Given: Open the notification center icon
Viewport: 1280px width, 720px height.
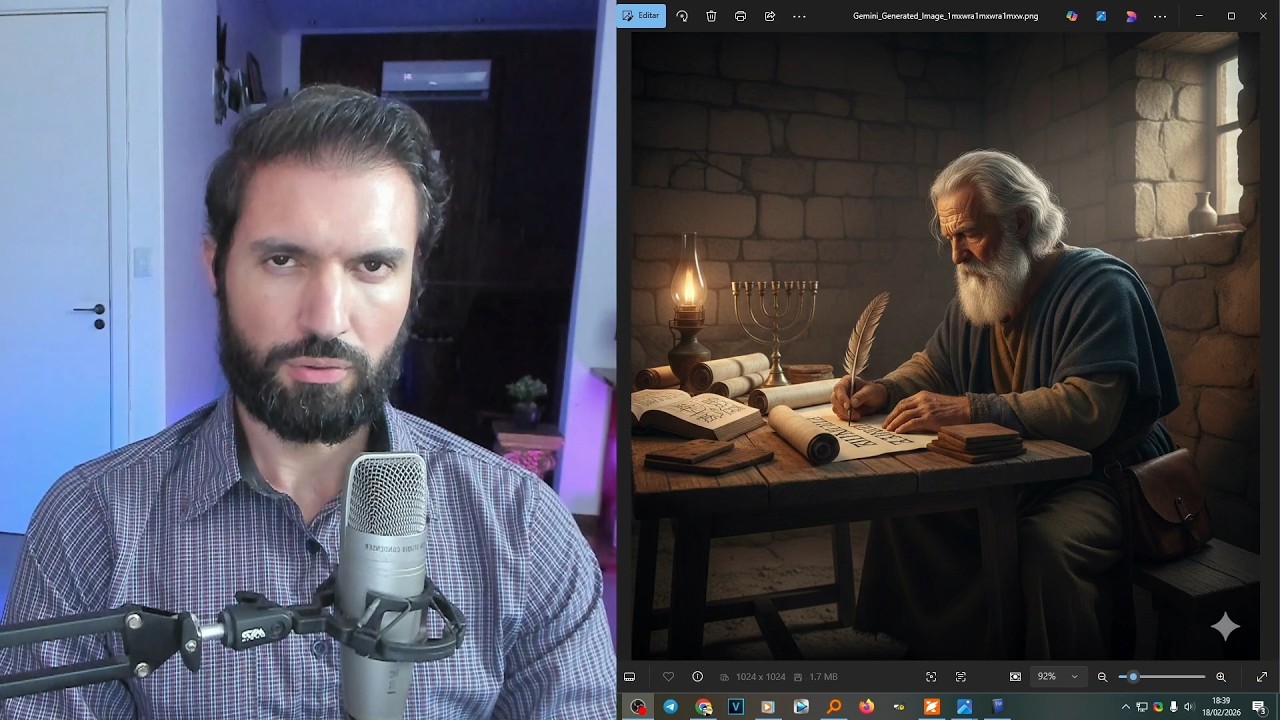Looking at the screenshot, I should 1259,707.
